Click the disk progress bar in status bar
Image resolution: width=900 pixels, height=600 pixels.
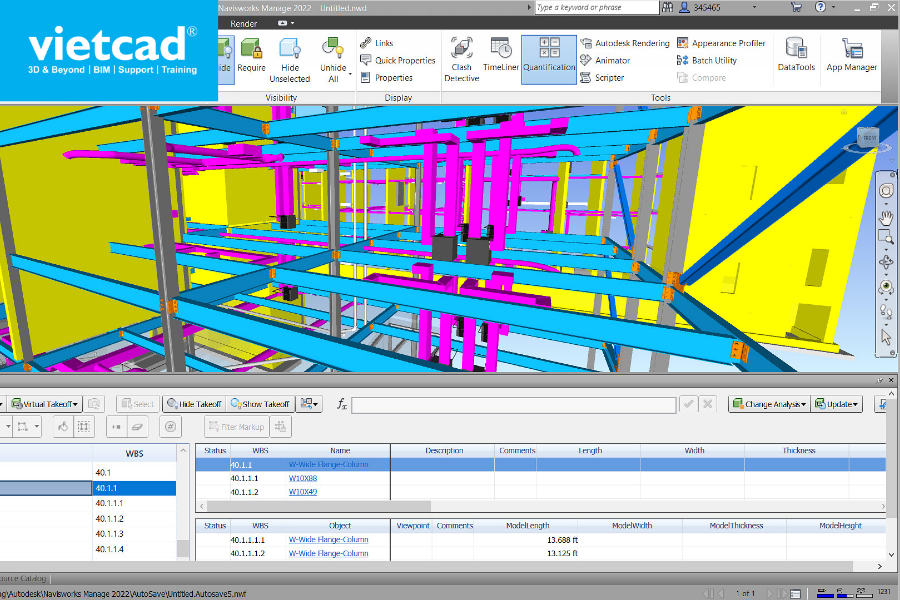tap(844, 592)
